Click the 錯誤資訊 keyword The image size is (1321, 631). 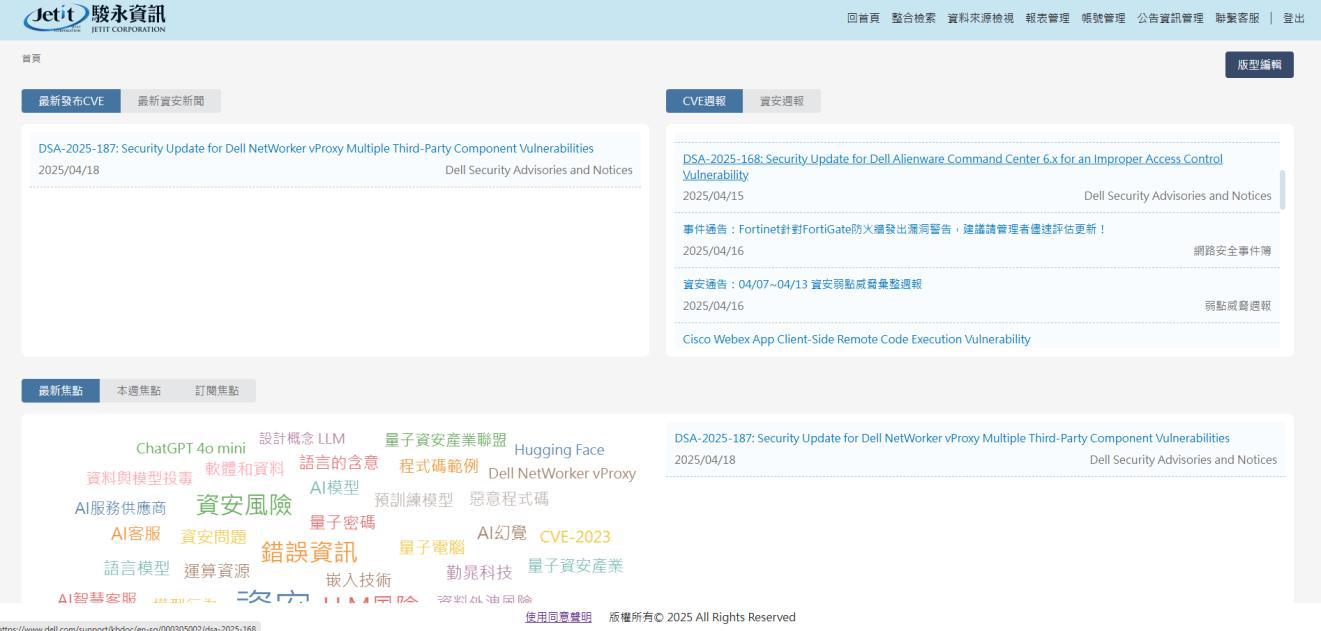pyautogui.click(x=309, y=551)
